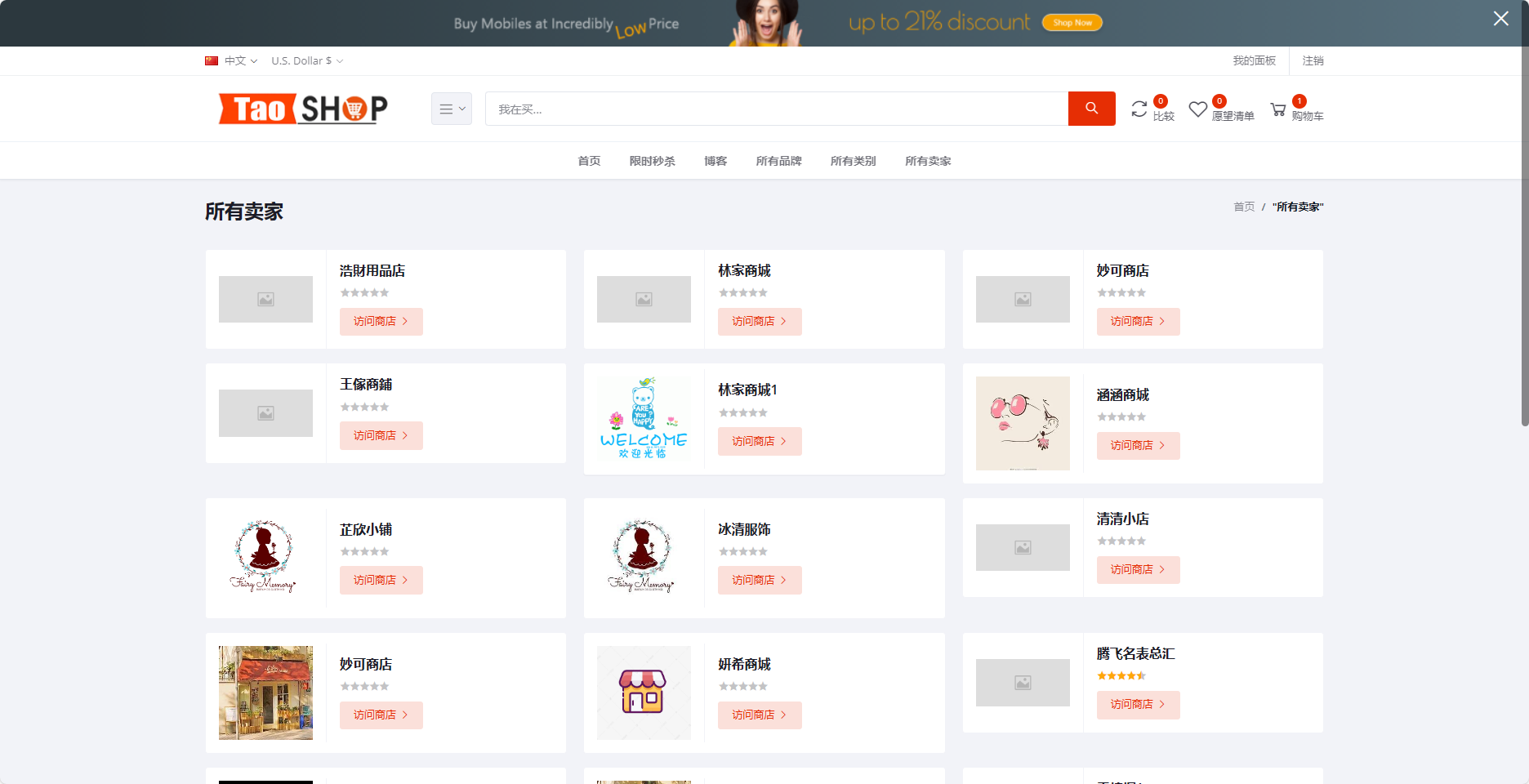Click the 涵涵商城 sunglasses girl thumbnail
This screenshot has height=784, width=1529.
pyautogui.click(x=1023, y=423)
